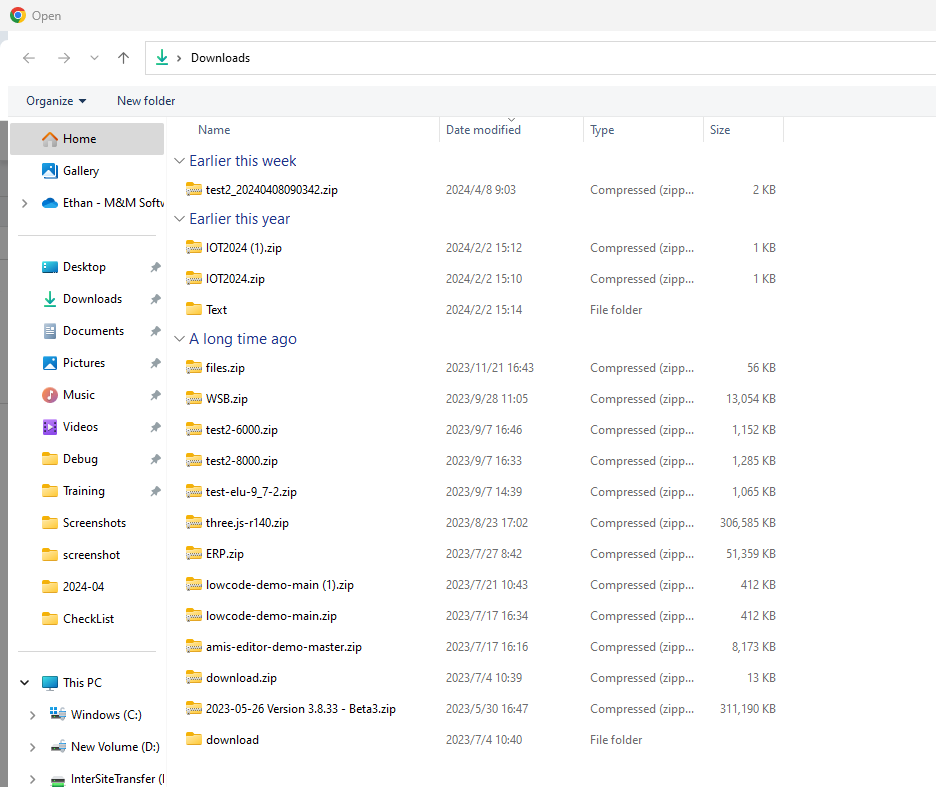Viewport: 936px width, 787px height.
Task: Expand the Windows (C:) drive node
Action: coord(33,715)
